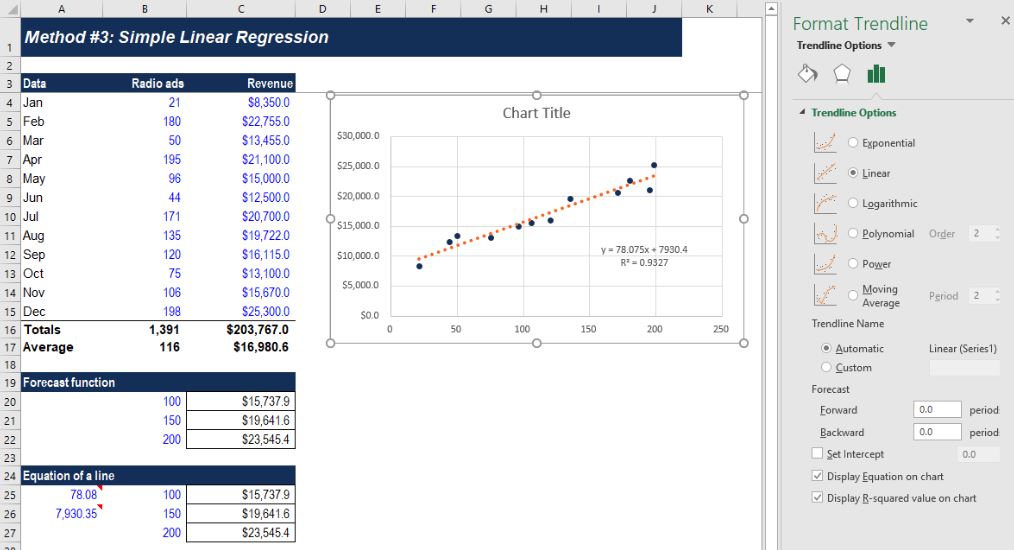Open the Trendline Options bar chart icon

click(x=876, y=74)
